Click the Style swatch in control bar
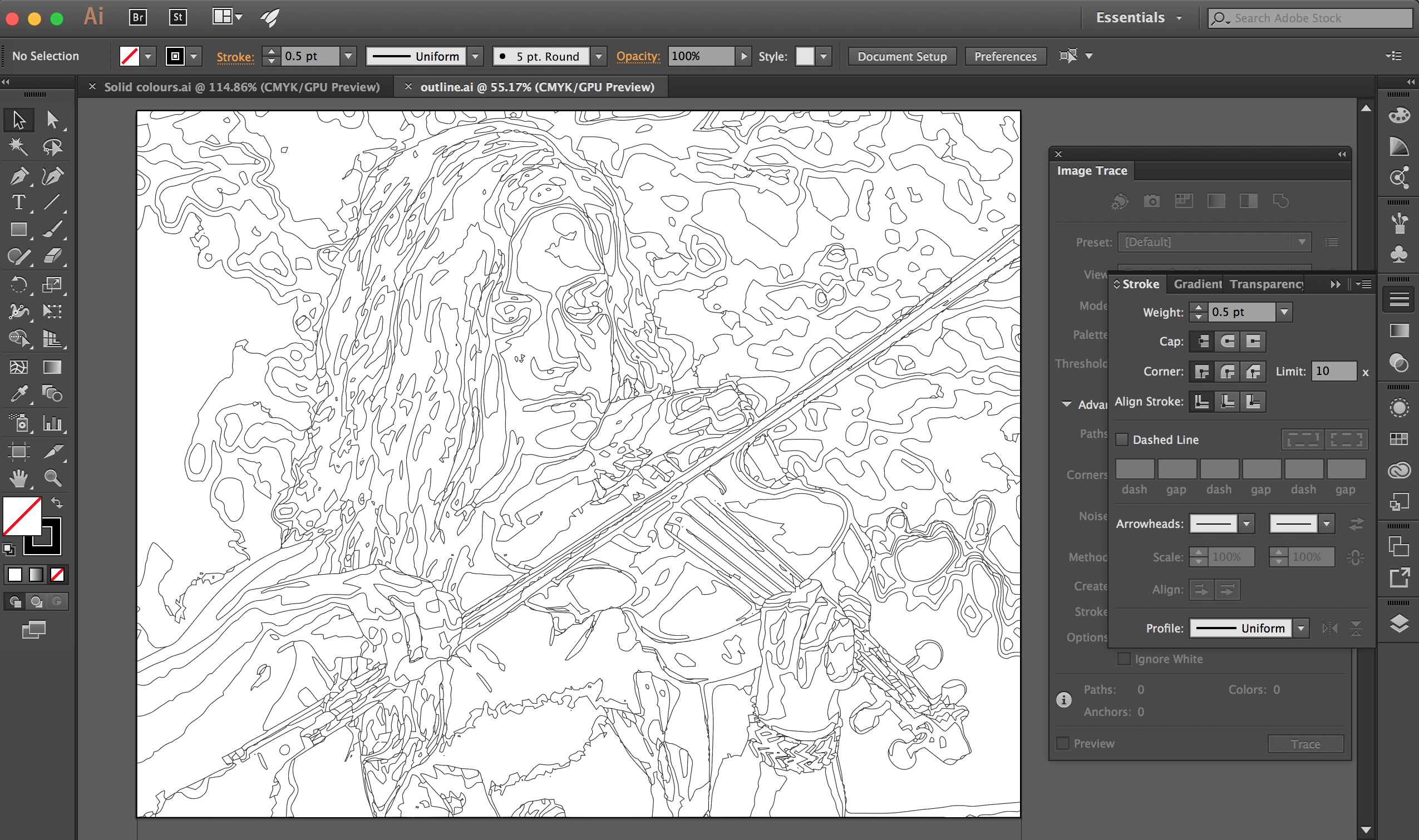Viewport: 1419px width, 840px height. click(804, 56)
